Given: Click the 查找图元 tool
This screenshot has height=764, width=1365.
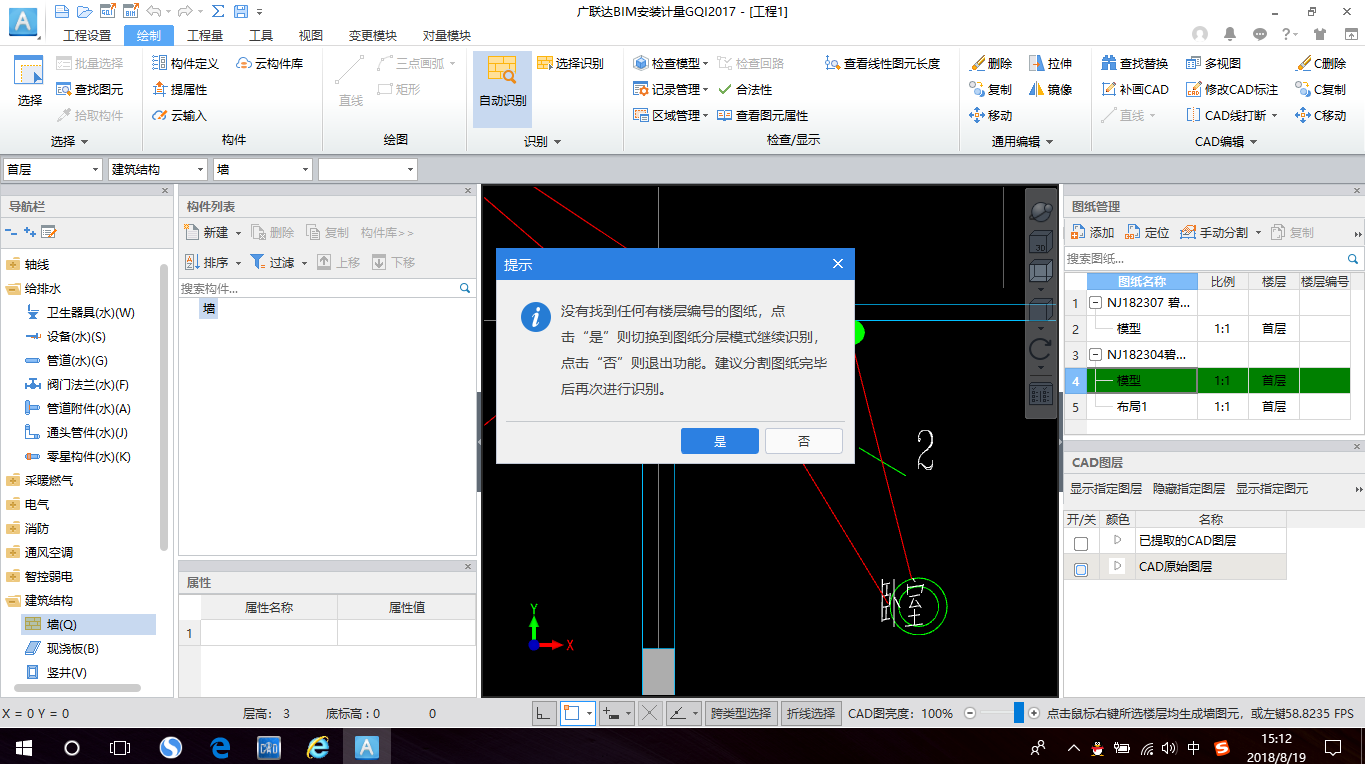Looking at the screenshot, I should pos(90,89).
